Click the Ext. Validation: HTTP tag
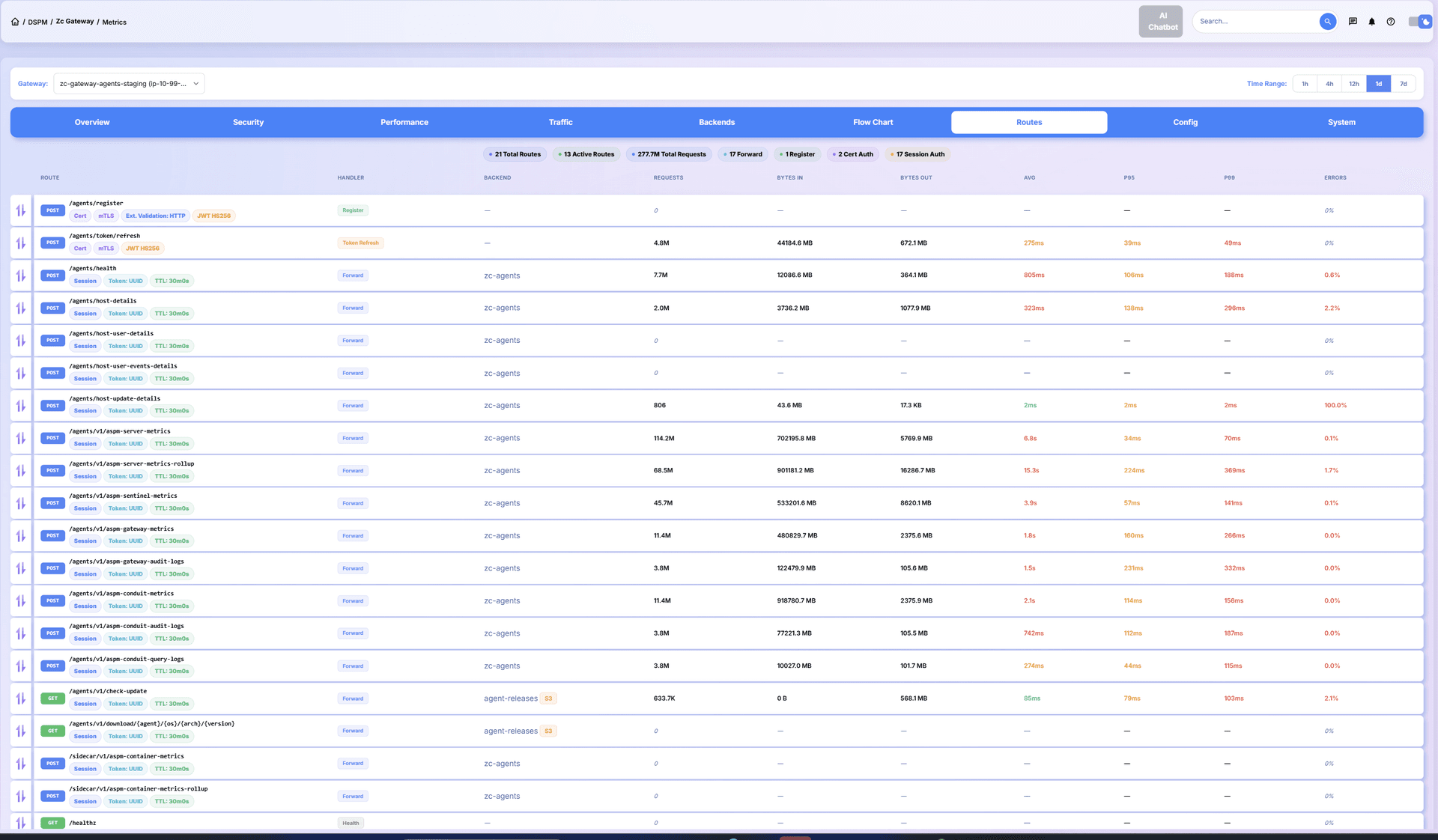1438x840 pixels. (x=155, y=216)
